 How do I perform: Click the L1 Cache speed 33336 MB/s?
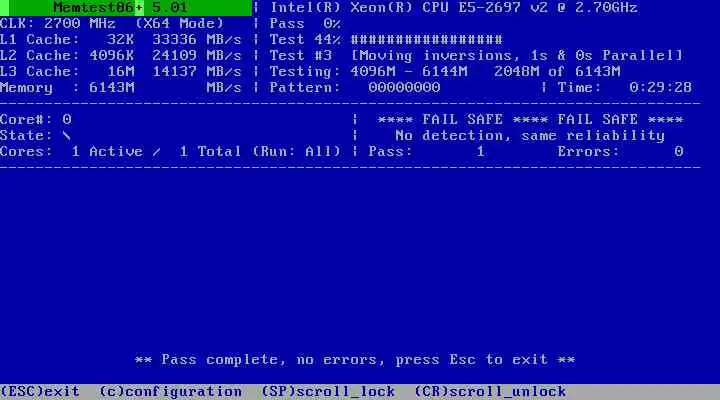pyautogui.click(x=197, y=39)
